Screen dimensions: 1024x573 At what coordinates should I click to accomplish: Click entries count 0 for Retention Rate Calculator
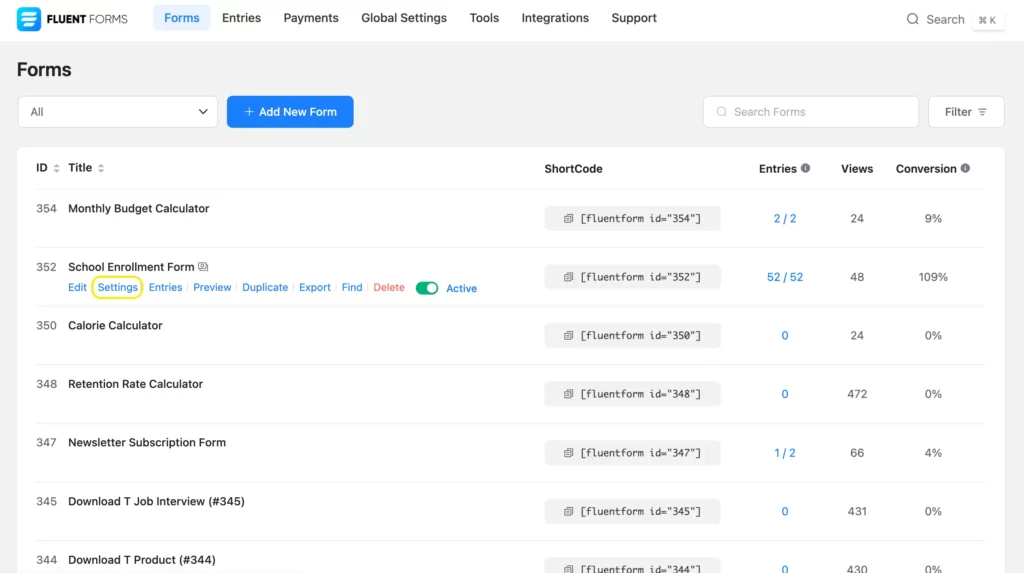pos(785,394)
